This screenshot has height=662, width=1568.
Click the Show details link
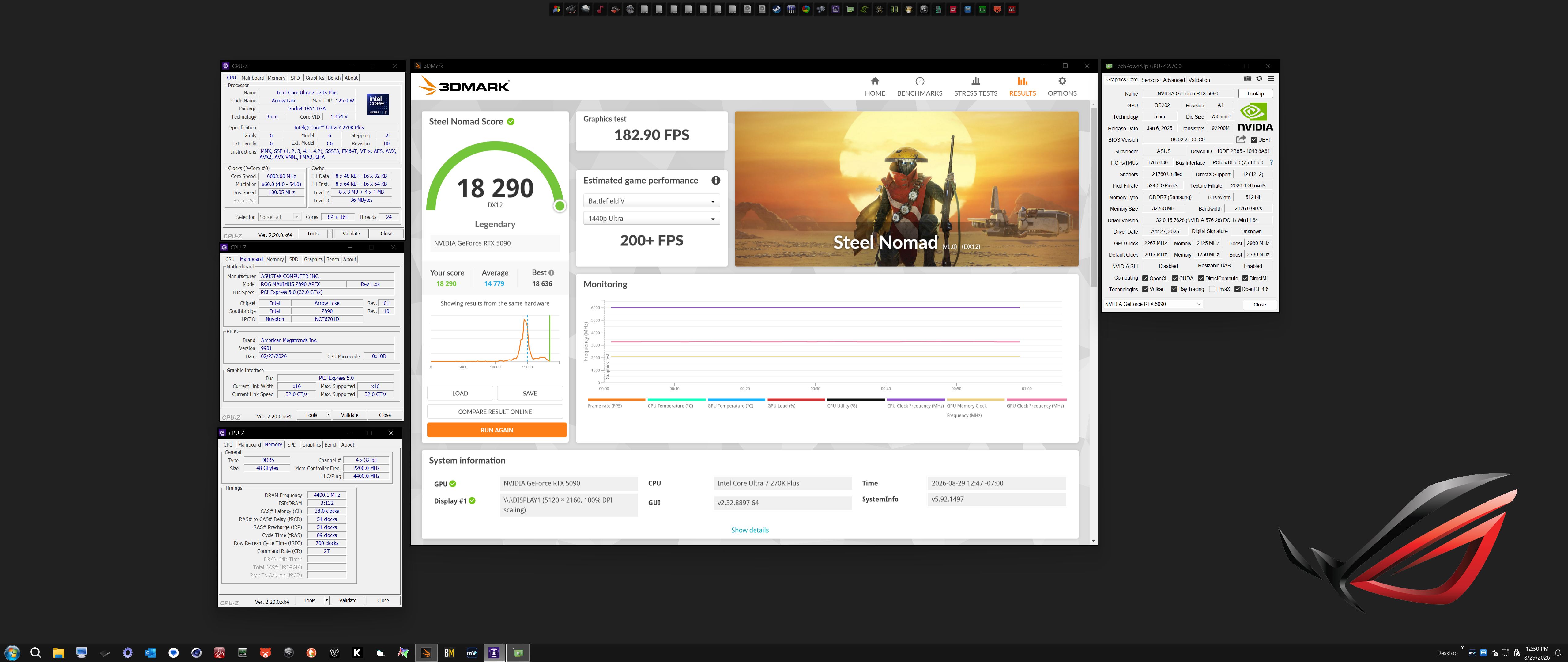pyautogui.click(x=750, y=531)
